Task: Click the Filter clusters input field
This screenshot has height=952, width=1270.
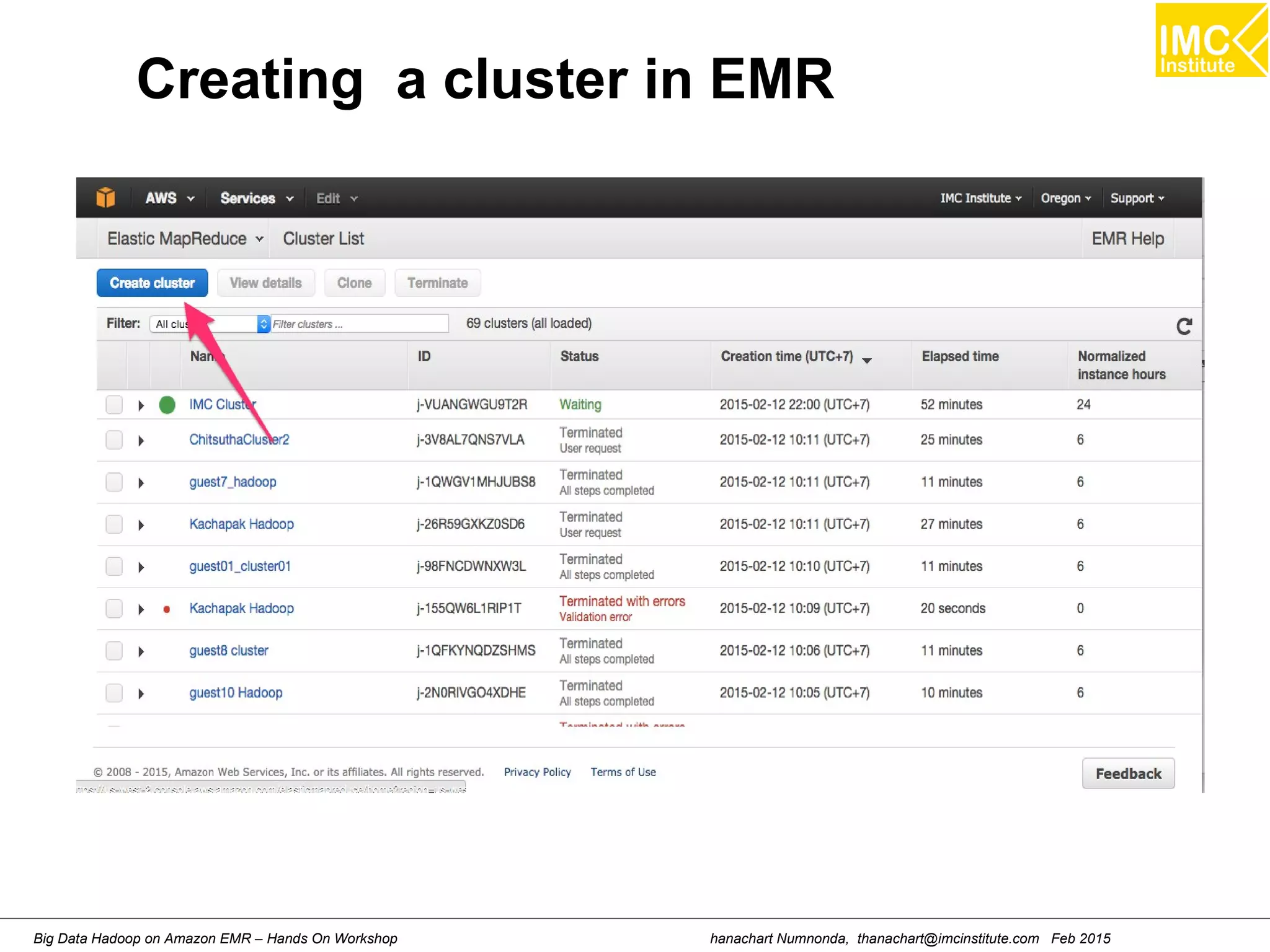Action: pyautogui.click(x=360, y=324)
